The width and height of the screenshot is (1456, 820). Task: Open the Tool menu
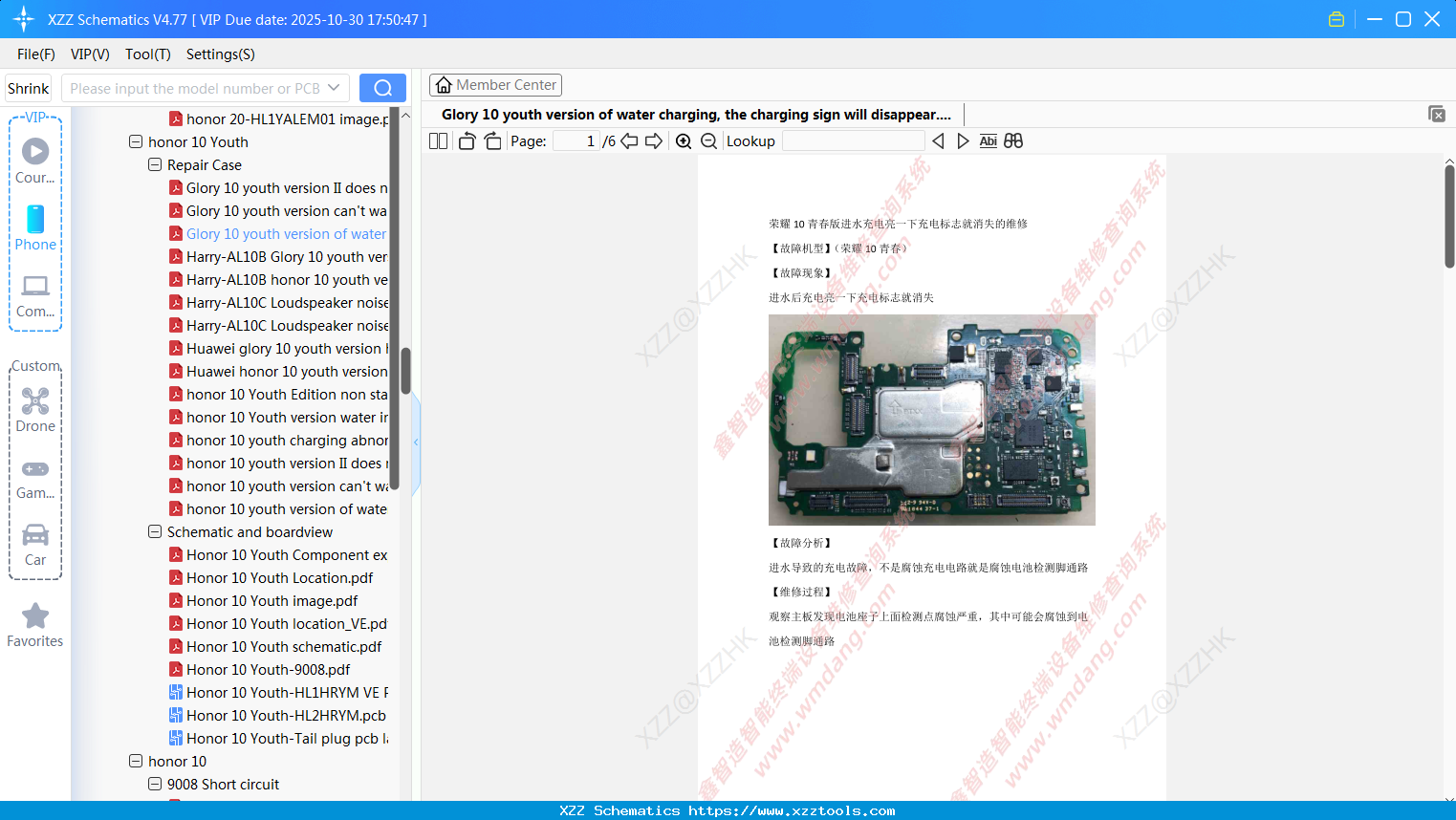pyautogui.click(x=148, y=54)
